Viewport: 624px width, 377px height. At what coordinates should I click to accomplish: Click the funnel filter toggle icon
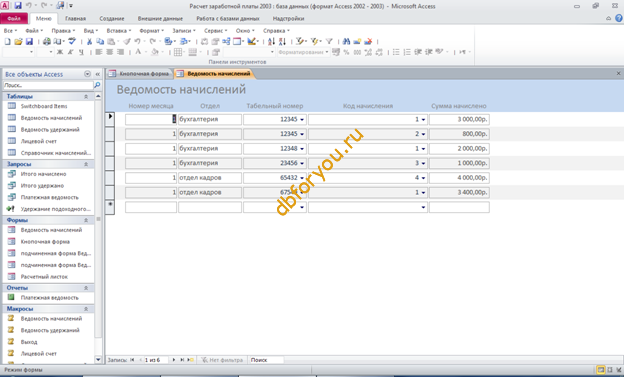coord(329,41)
